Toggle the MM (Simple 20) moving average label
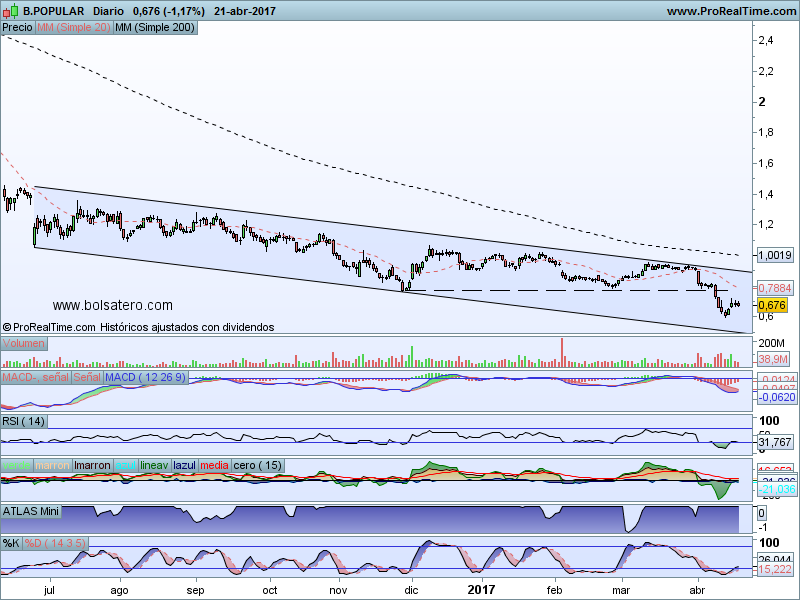800x600 pixels. (73, 28)
